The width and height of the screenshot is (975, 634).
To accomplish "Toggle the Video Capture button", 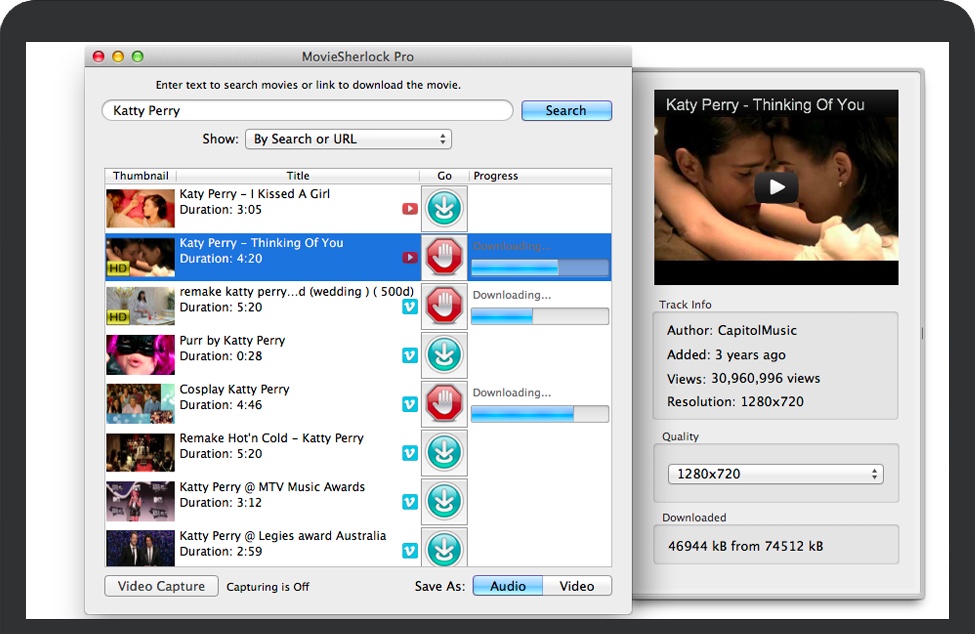I will 161,586.
